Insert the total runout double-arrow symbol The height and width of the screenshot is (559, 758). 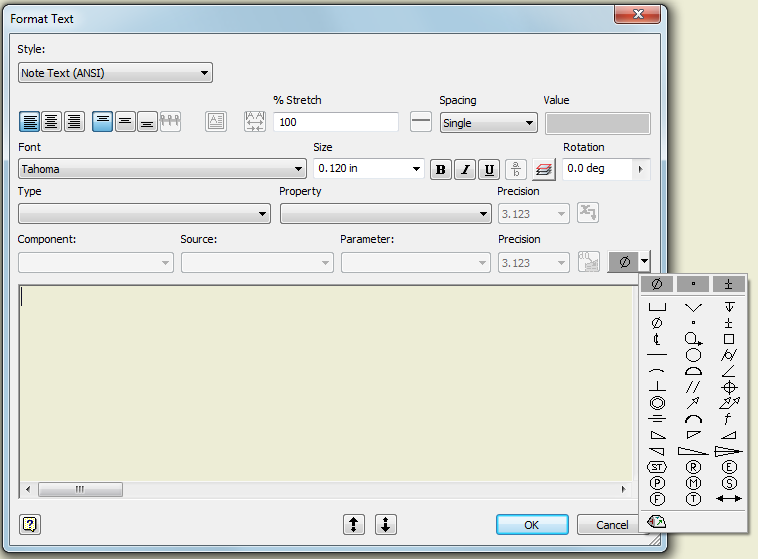point(729,403)
